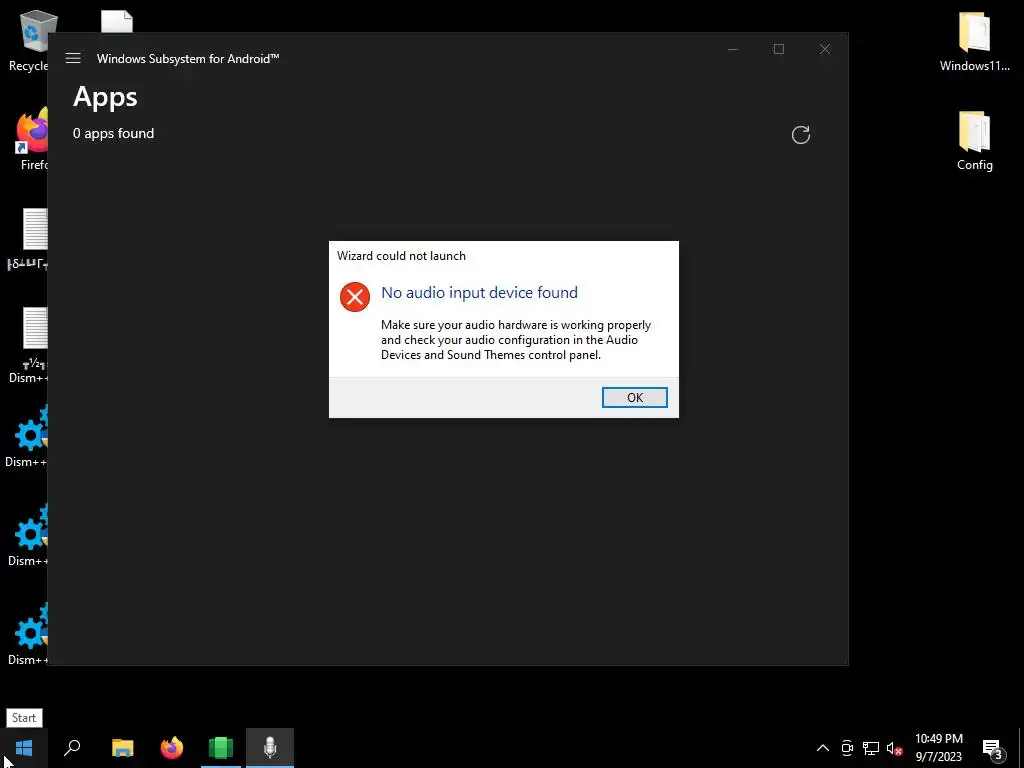Viewport: 1024px width, 768px height.
Task: Open File Explorer from the taskbar
Action: pos(122,748)
